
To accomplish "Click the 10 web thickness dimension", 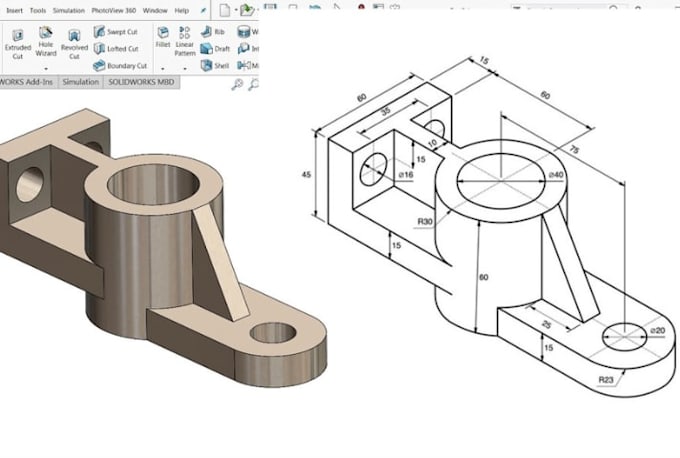I will 432,144.
